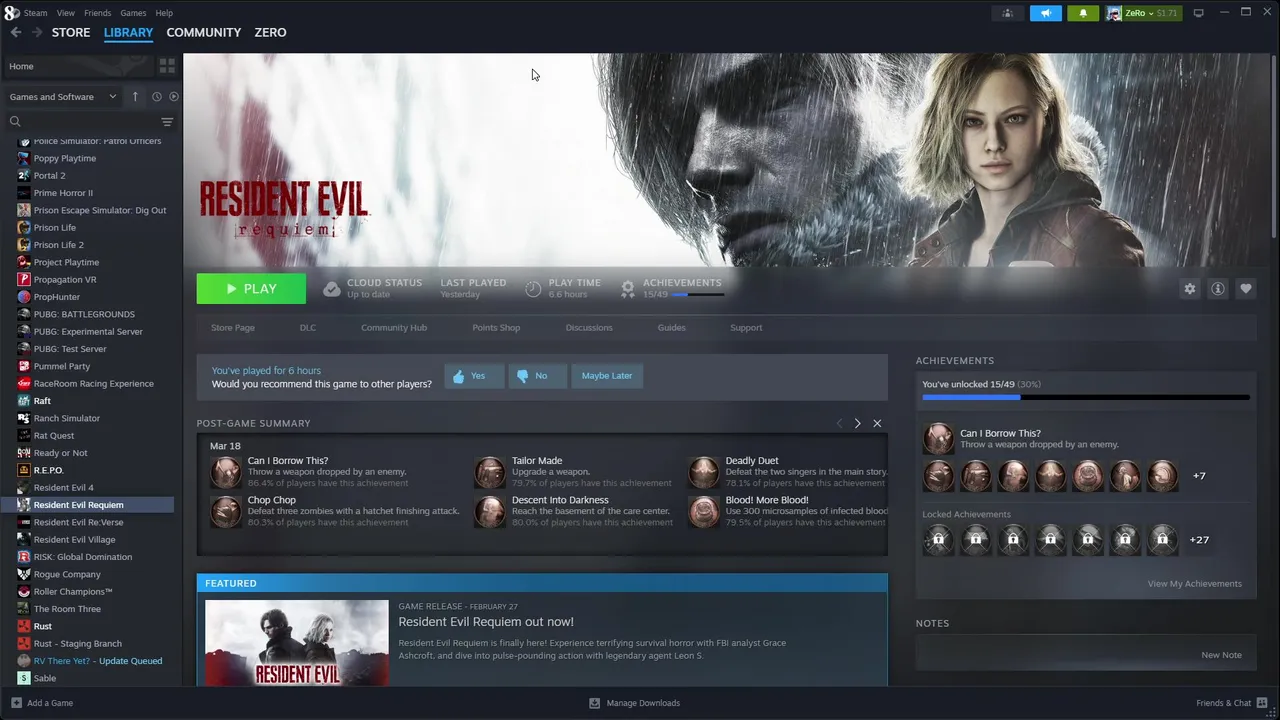
Task: Open game information icon
Action: [x=1218, y=288]
